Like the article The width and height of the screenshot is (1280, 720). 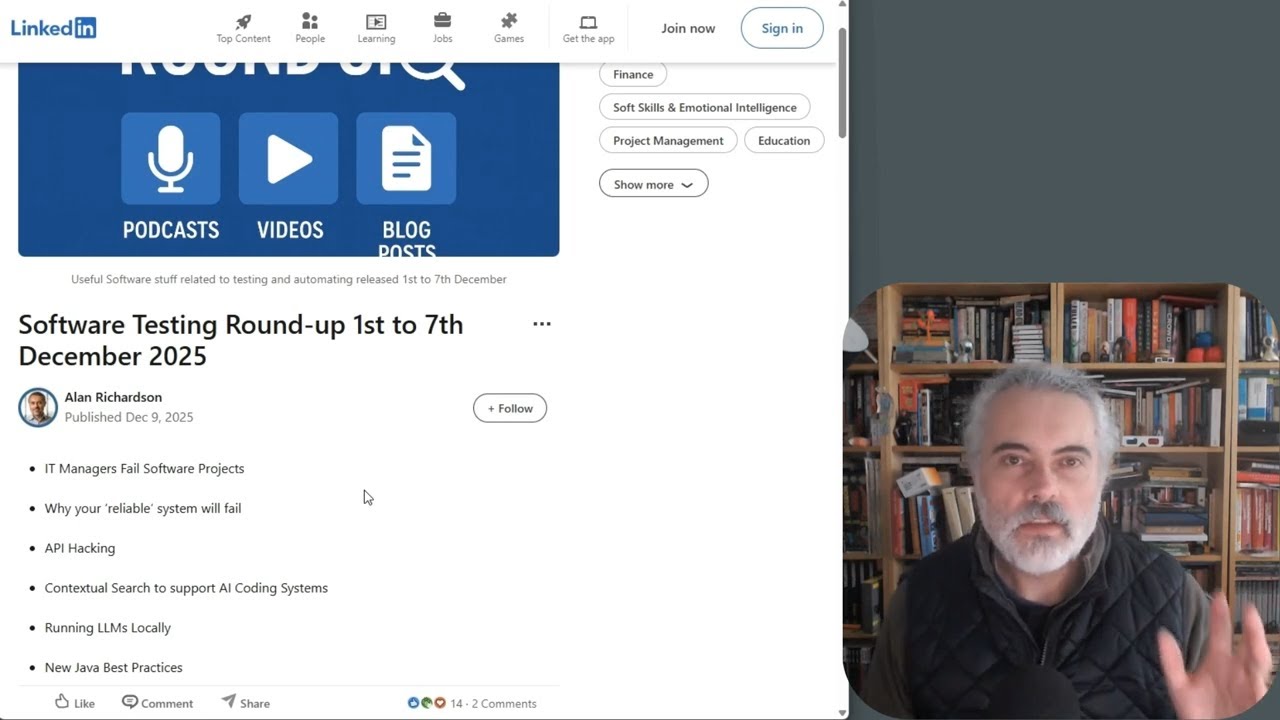(75, 703)
